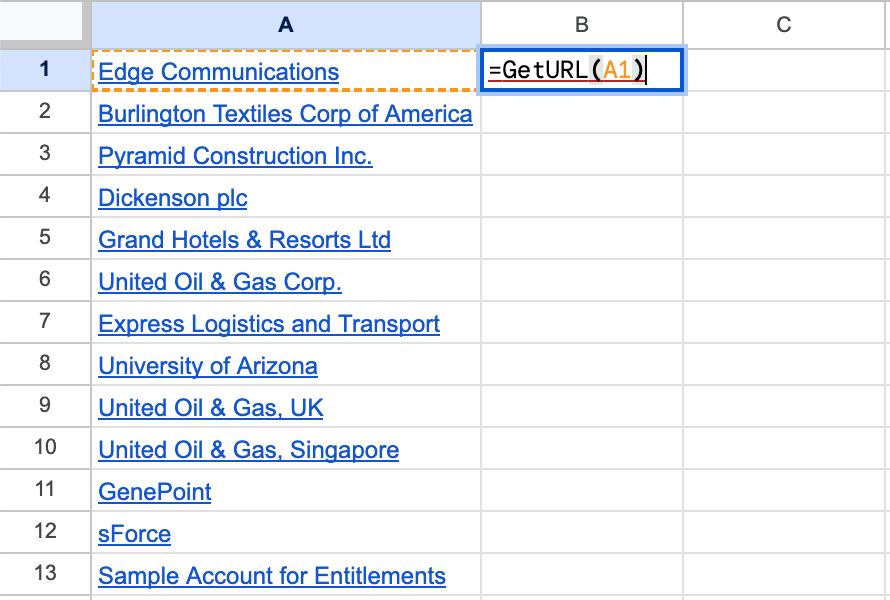Click the select-all corner box

pyautogui.click(x=44, y=23)
